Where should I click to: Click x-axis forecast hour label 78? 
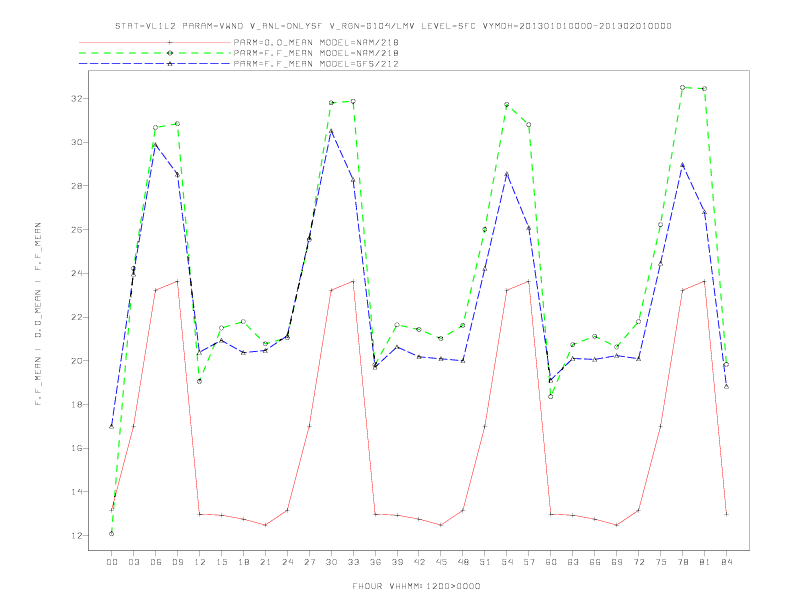pos(682,562)
